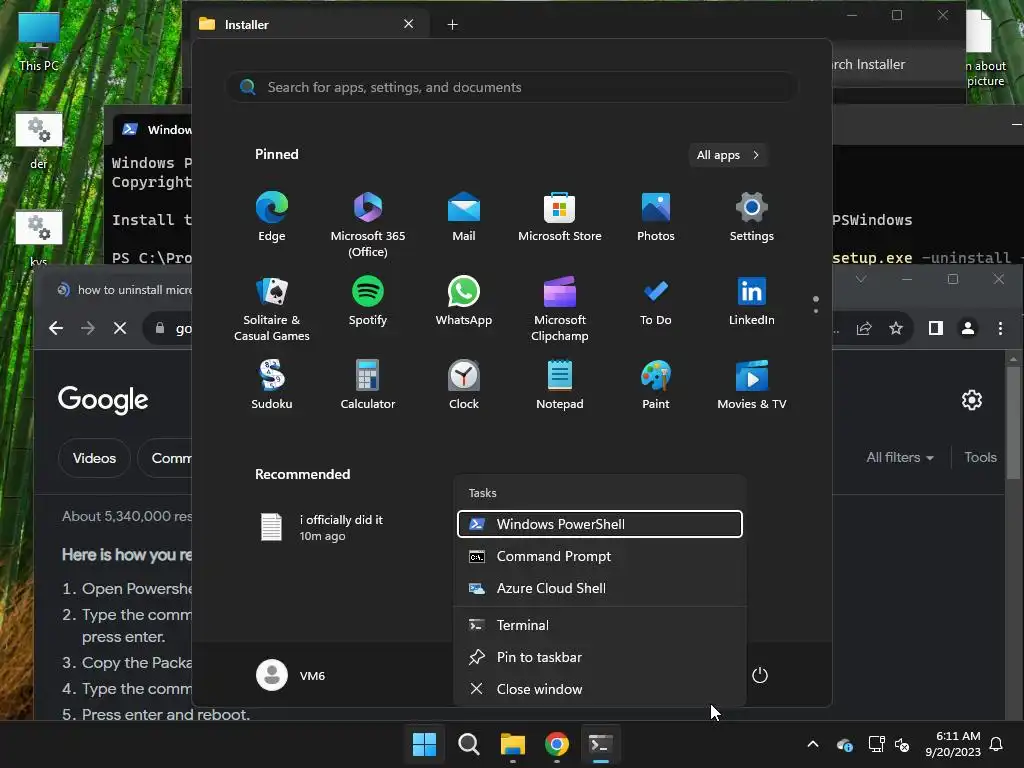Image resolution: width=1024 pixels, height=768 pixels.
Task: Open the Clock app
Action: coord(464,385)
